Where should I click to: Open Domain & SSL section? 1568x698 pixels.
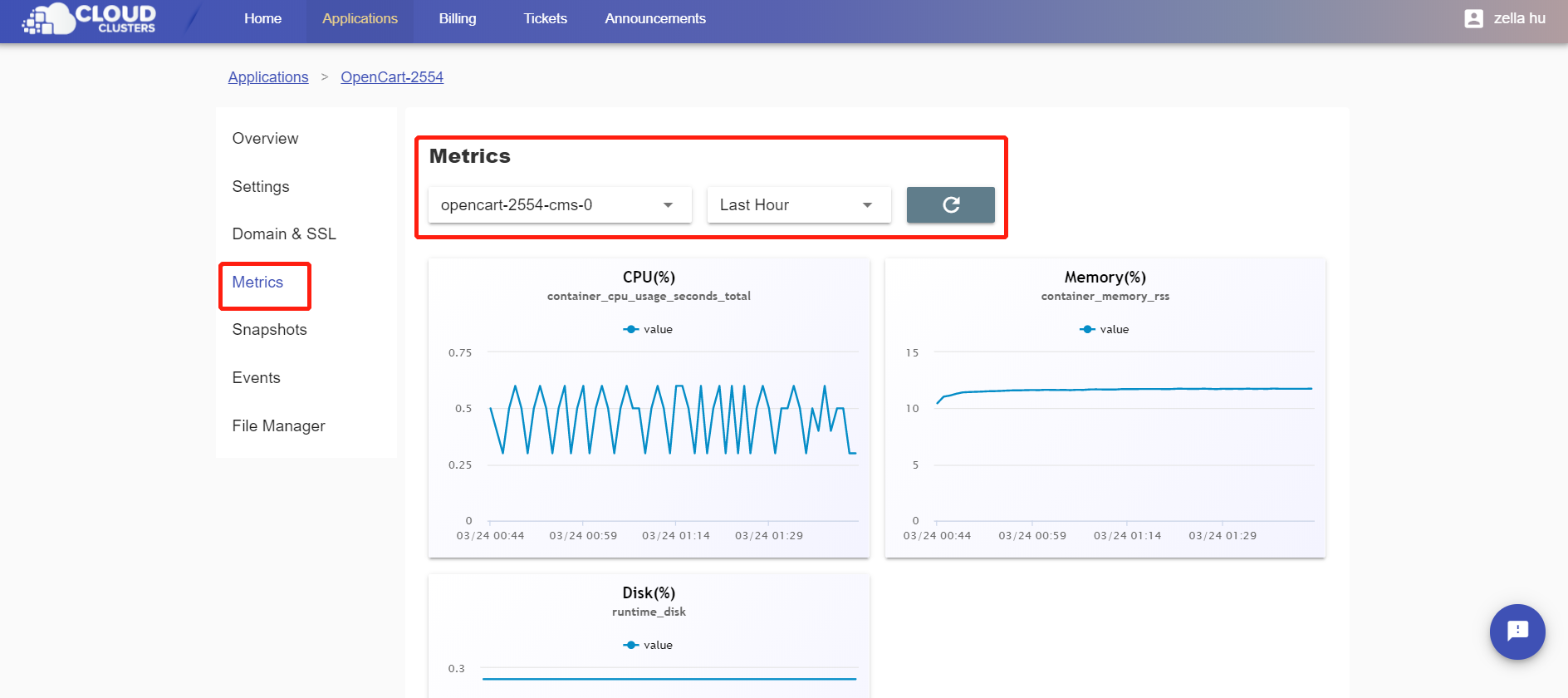[x=284, y=234]
